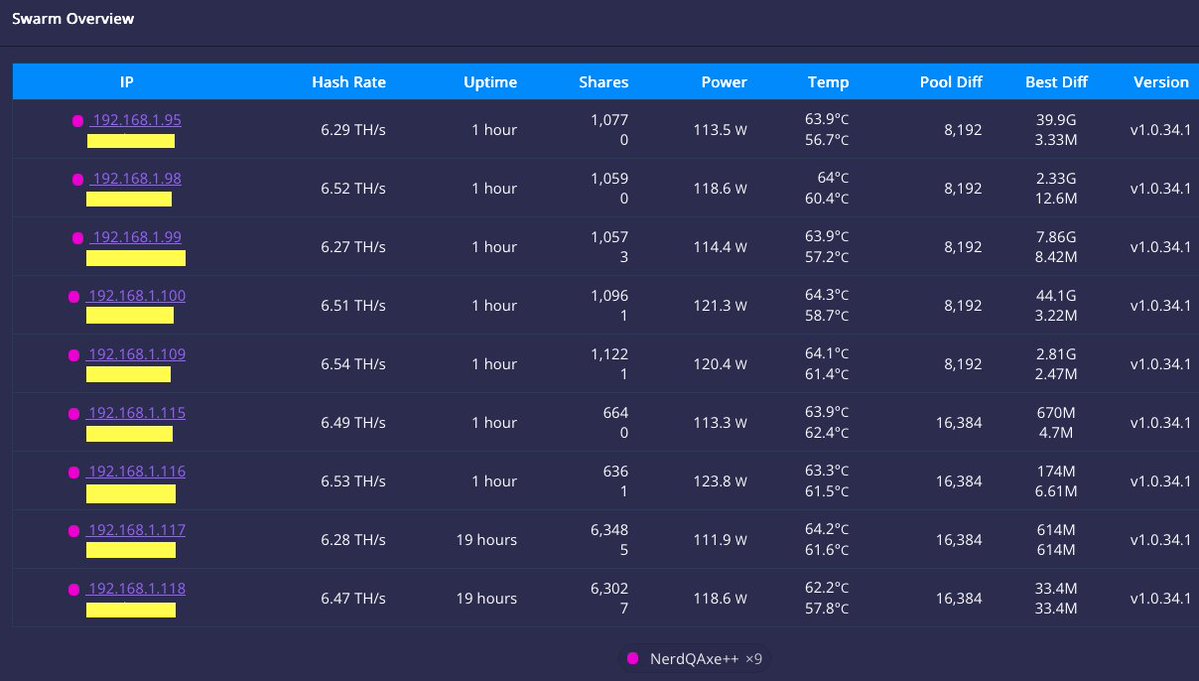Click power value 111.9 W
Image resolution: width=1199 pixels, height=681 pixels.
pos(720,540)
